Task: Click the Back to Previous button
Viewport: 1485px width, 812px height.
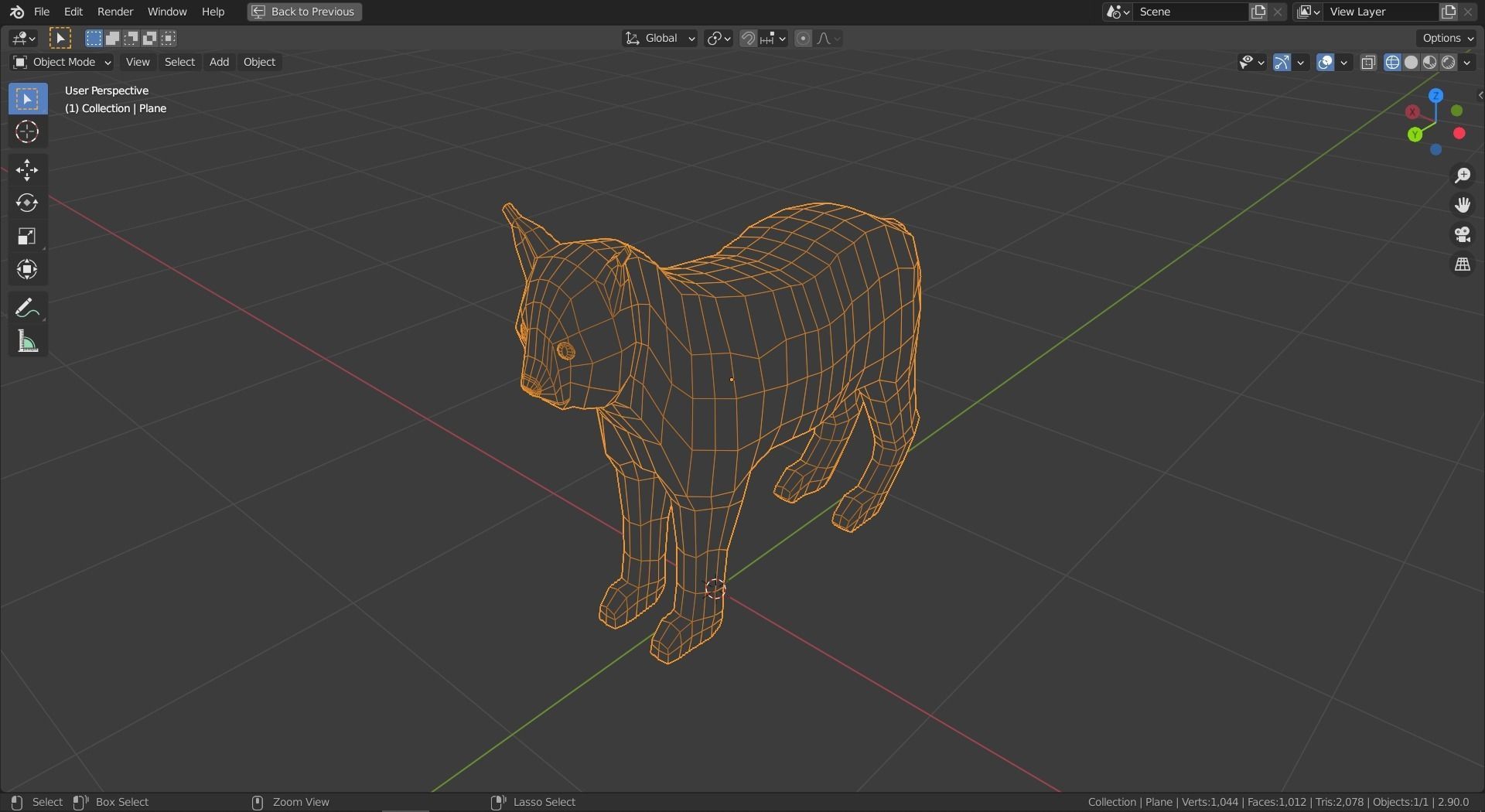Action: [305, 12]
